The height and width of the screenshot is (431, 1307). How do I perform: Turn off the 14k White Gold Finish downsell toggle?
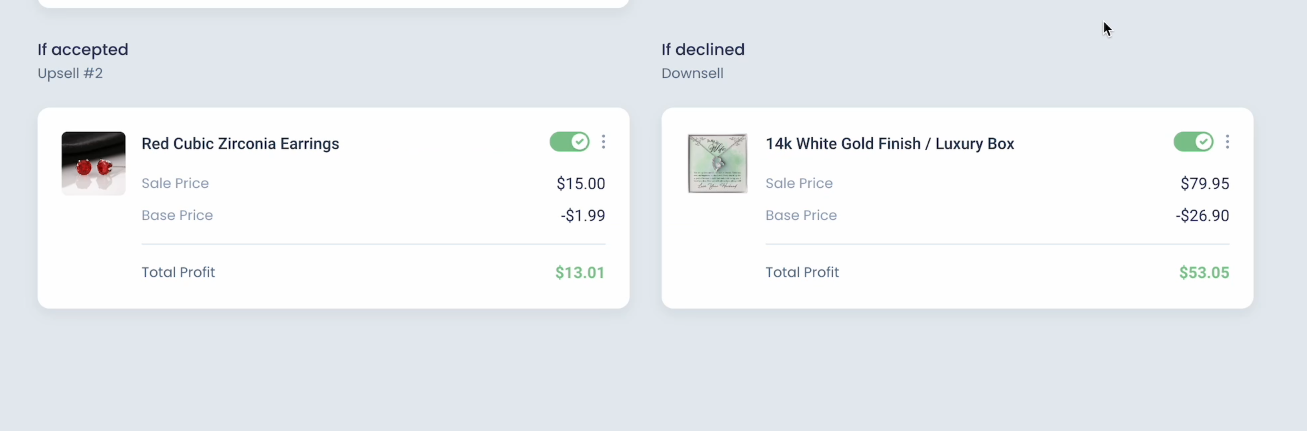click(1193, 142)
